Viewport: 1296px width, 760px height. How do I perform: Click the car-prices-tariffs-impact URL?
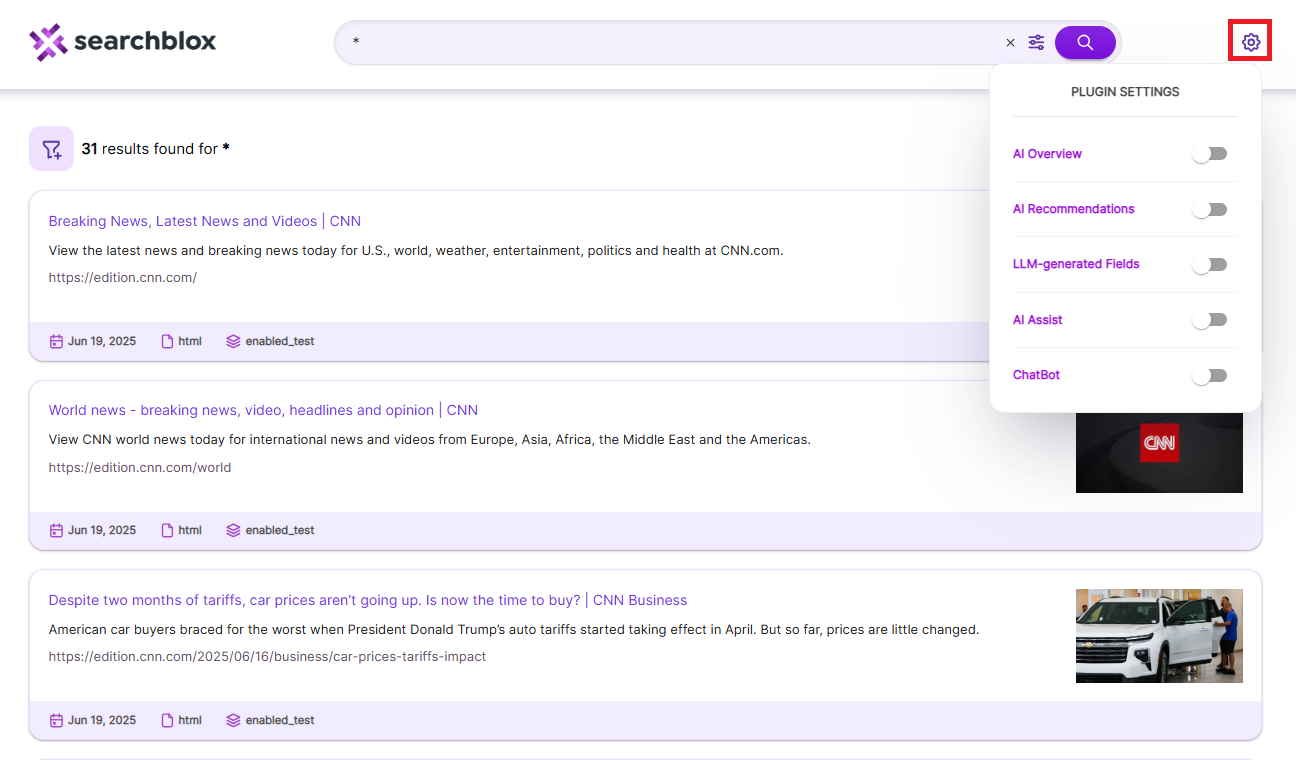pos(267,657)
